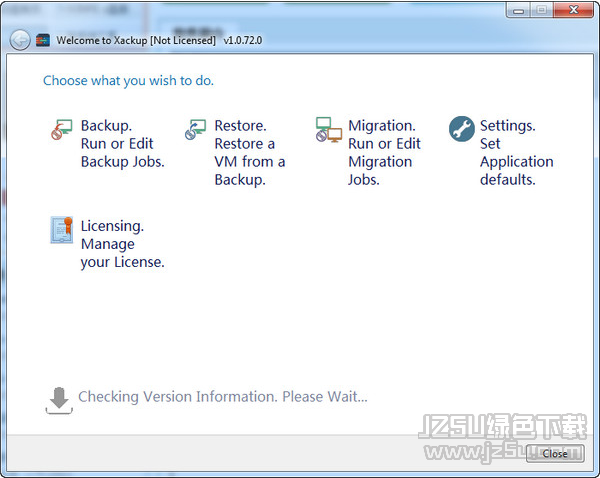Click the Close button at bottom
Viewport: 600px width, 478px height.
(555, 454)
